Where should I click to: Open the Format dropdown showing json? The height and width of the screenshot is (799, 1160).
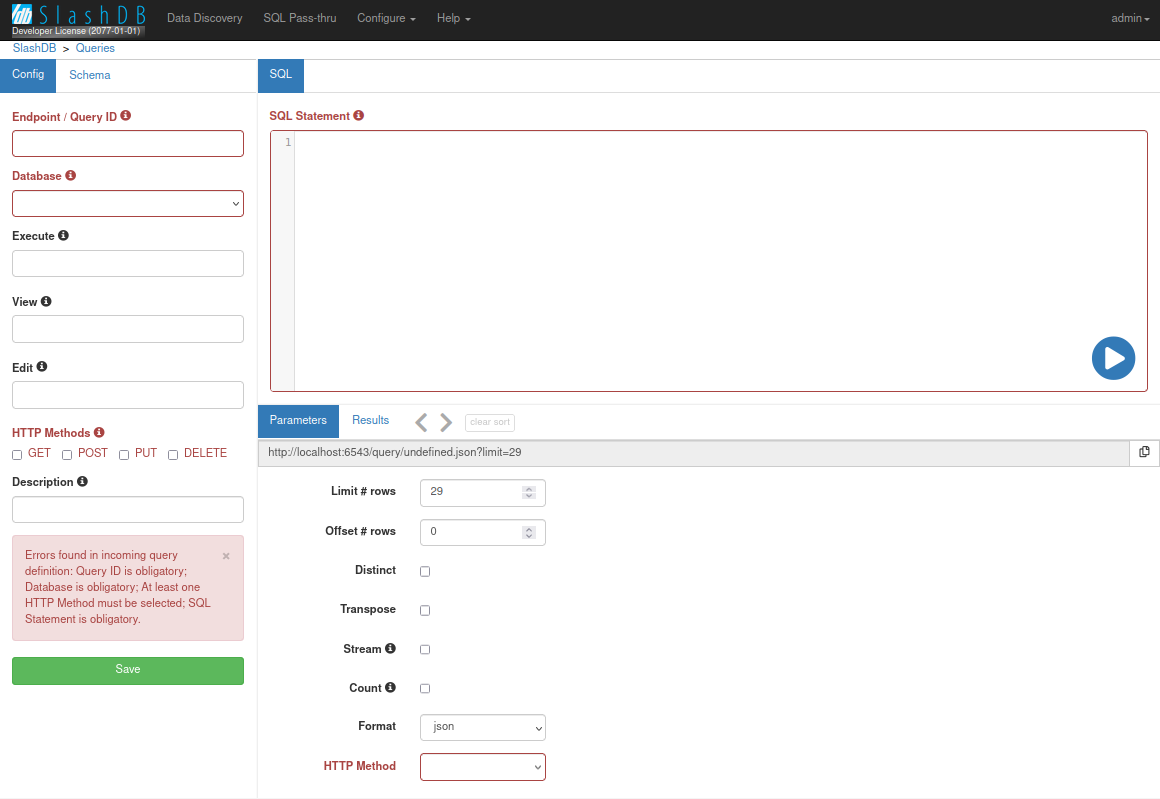click(482, 727)
